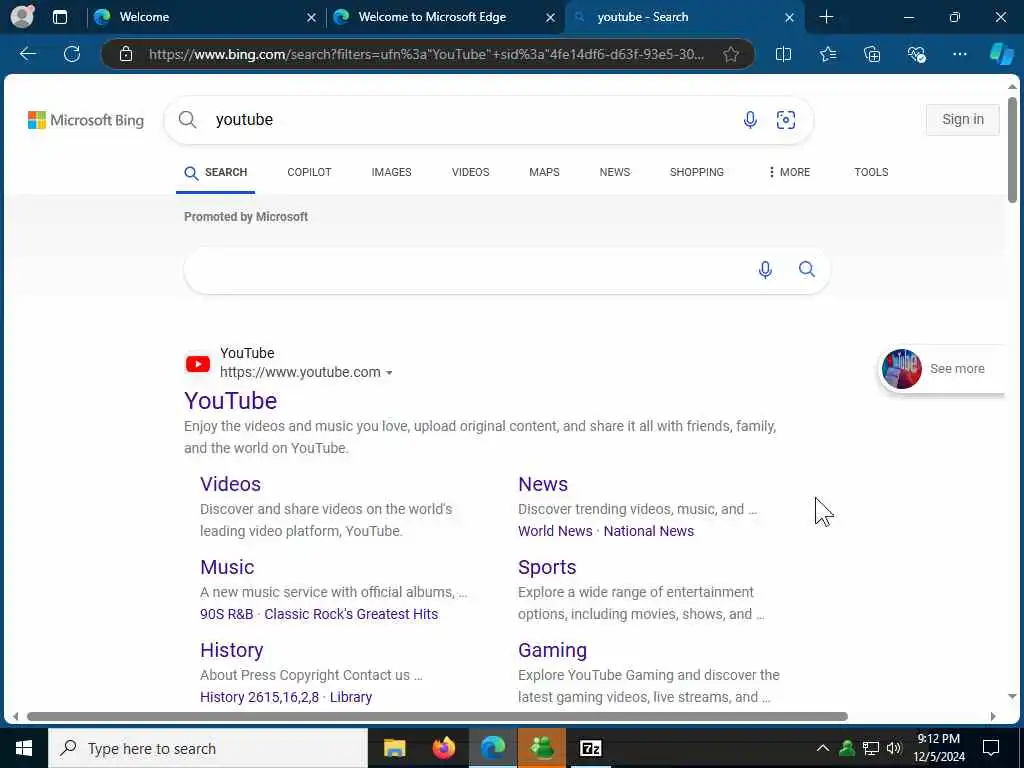
Task: Open Favorites list icon
Action: click(828, 54)
